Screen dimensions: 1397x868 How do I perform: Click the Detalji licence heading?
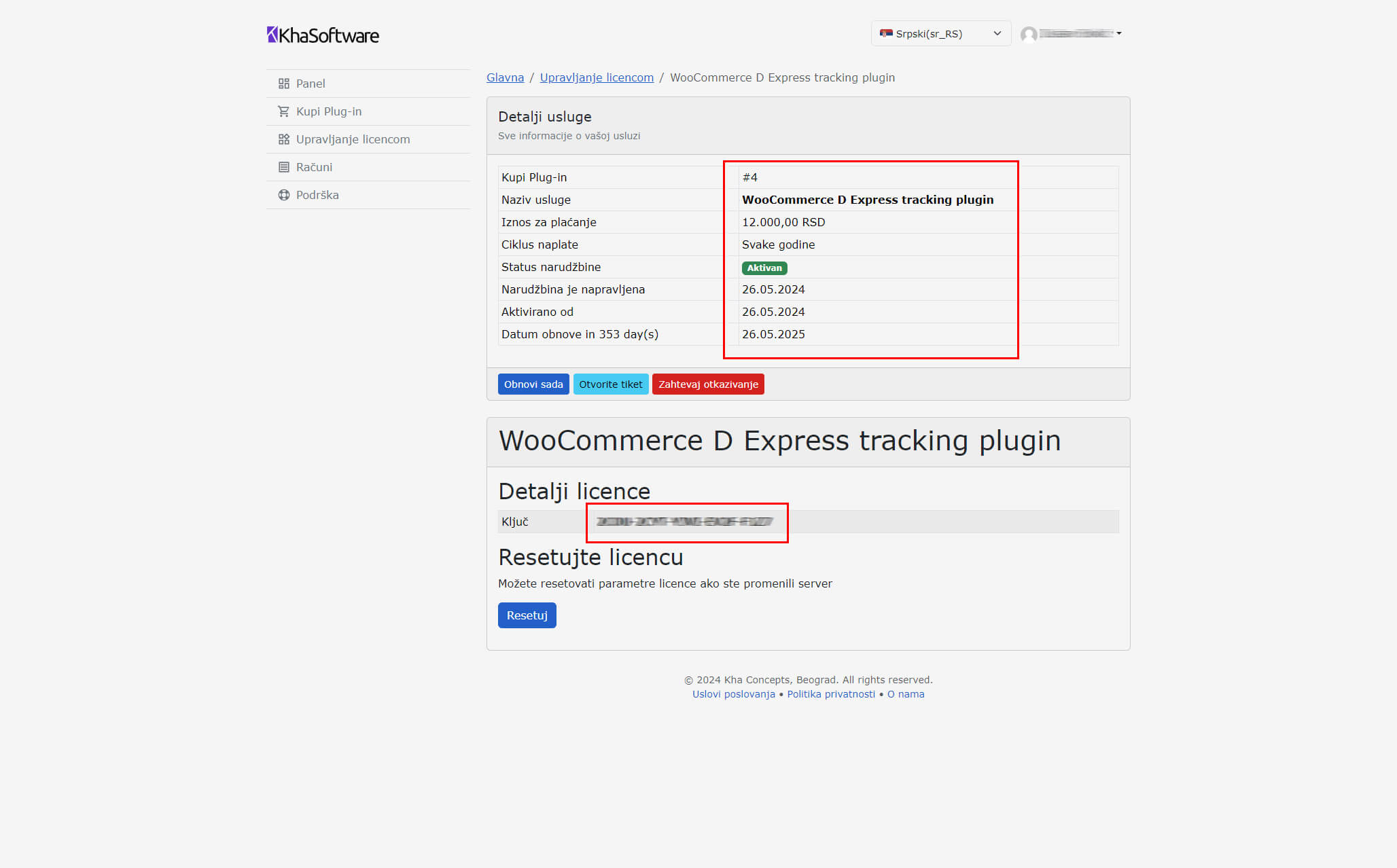click(574, 491)
